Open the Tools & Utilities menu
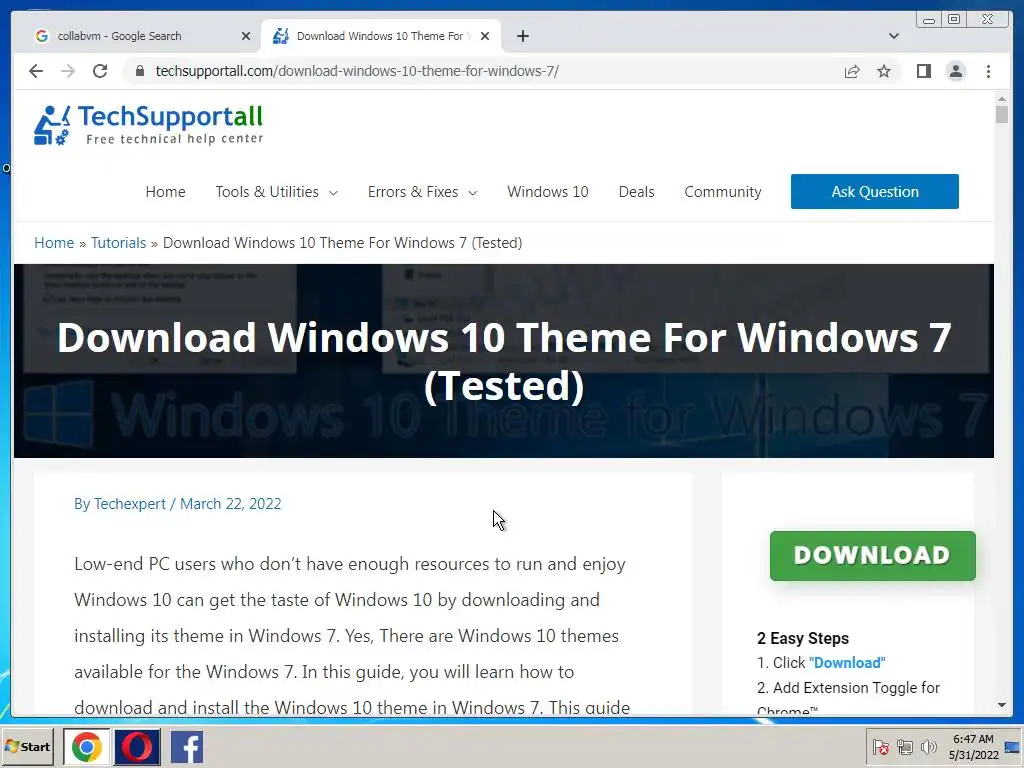 pos(267,192)
